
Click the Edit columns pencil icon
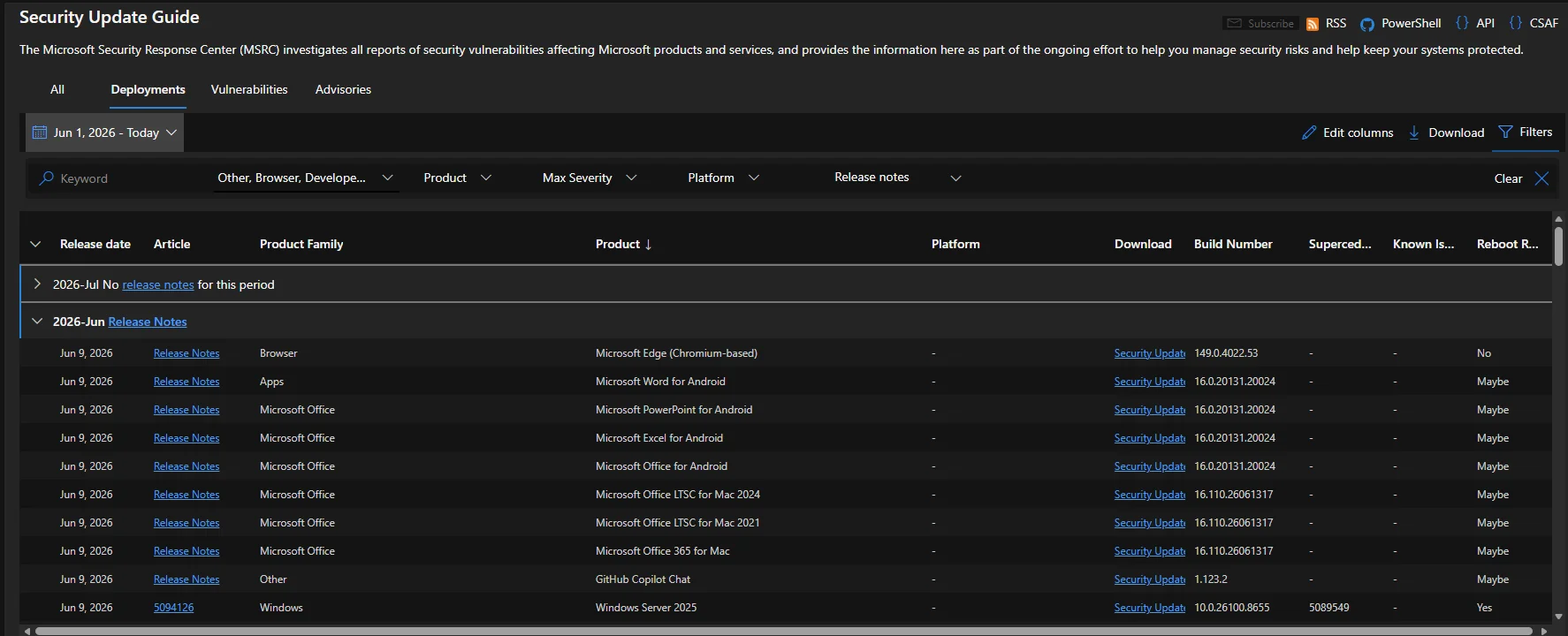coord(1309,132)
